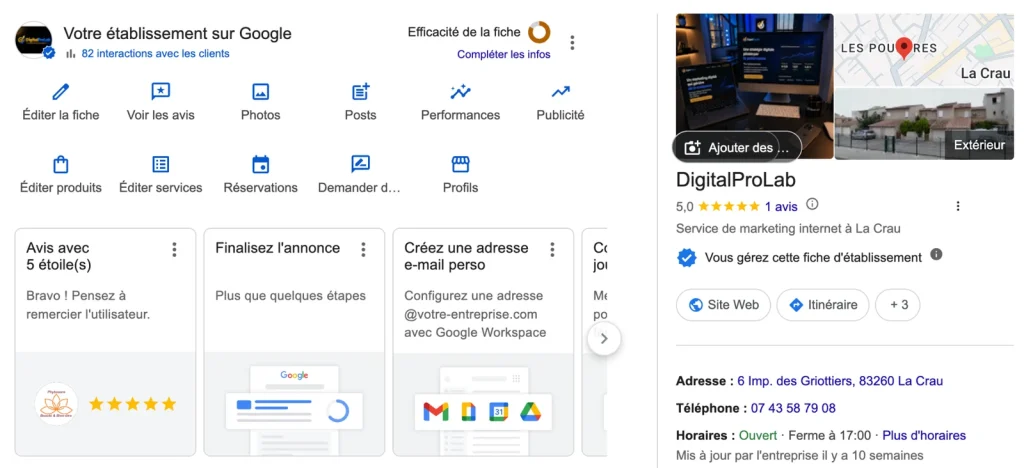
Task: Click the Créez une adresse e-mail perso card
Action: pos(483,342)
